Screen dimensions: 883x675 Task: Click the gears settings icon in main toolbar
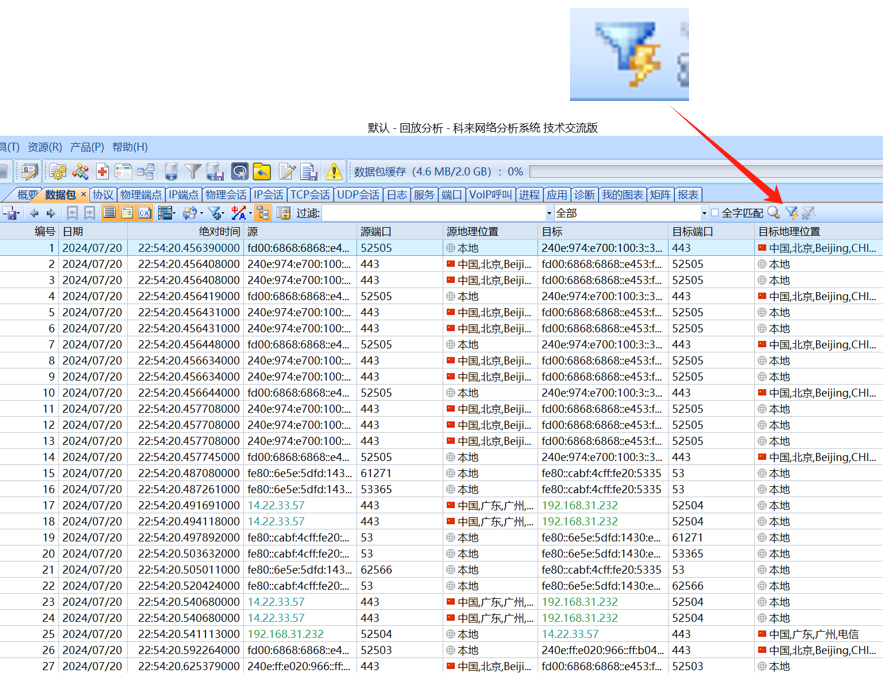pos(57,172)
